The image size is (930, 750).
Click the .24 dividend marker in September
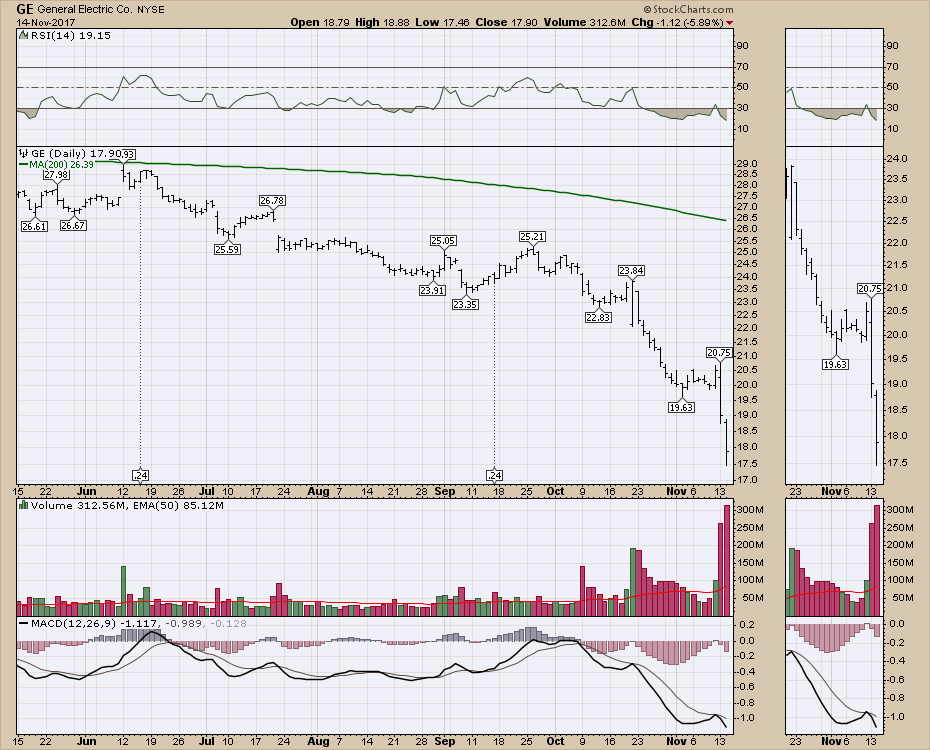(494, 475)
